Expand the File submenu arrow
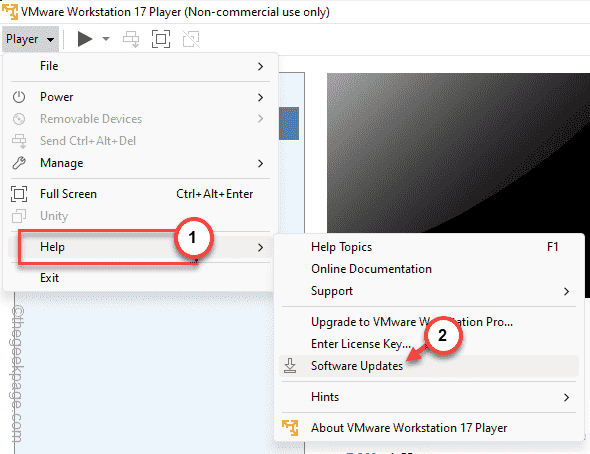The image size is (590, 454). [x=260, y=67]
